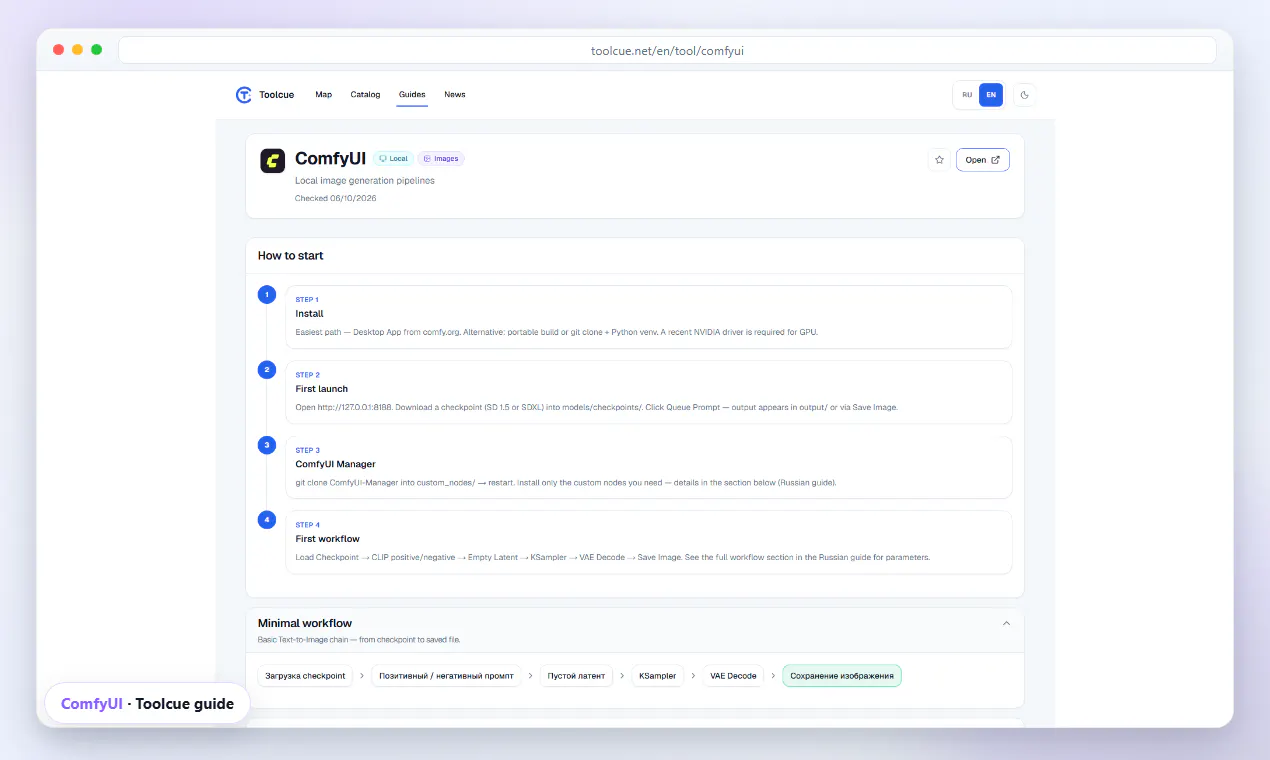Viewport: 1270px width, 760px height.
Task: Open ComfyUI external site button
Action: 983,160
